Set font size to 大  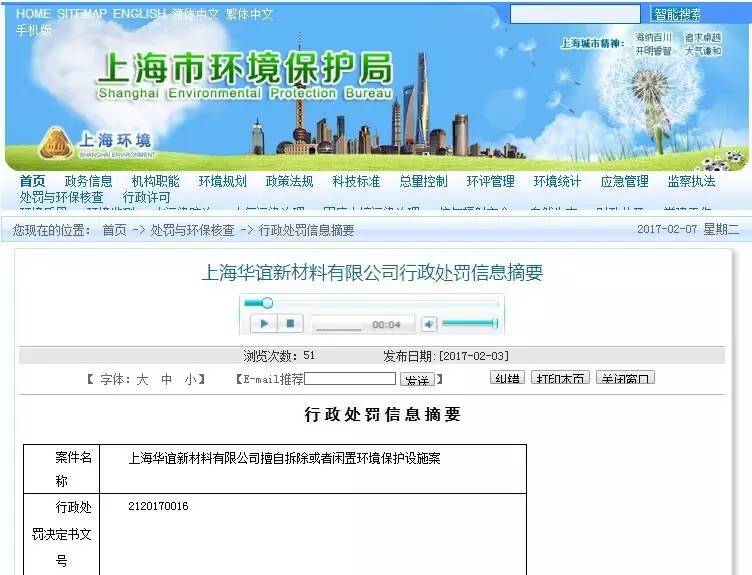tap(142, 379)
